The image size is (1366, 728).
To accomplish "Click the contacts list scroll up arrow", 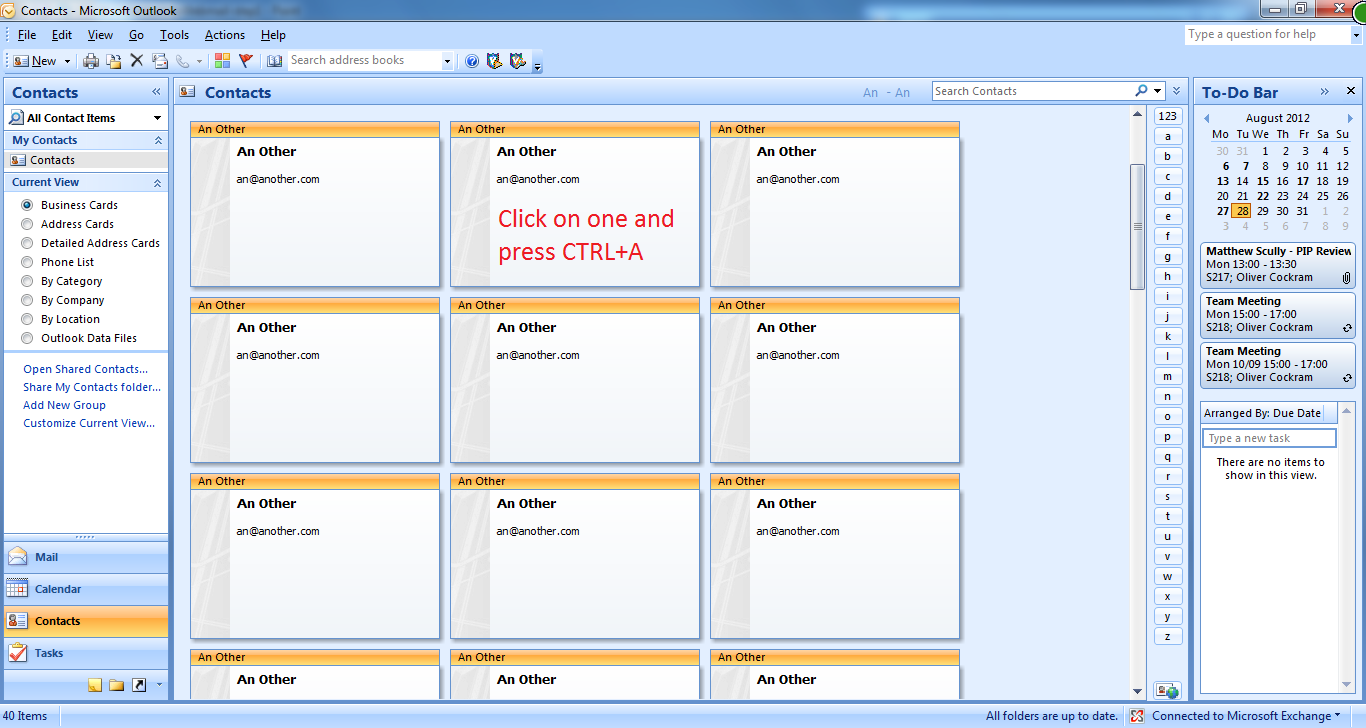I will pyautogui.click(x=1137, y=113).
